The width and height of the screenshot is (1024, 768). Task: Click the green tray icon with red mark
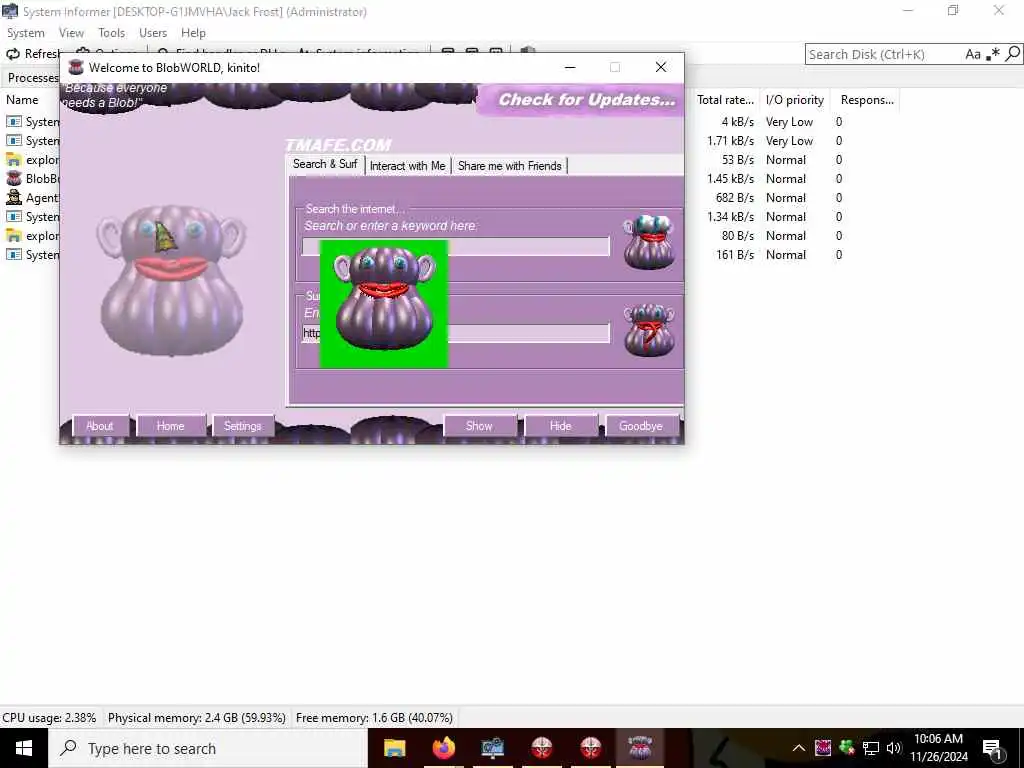[x=847, y=748]
